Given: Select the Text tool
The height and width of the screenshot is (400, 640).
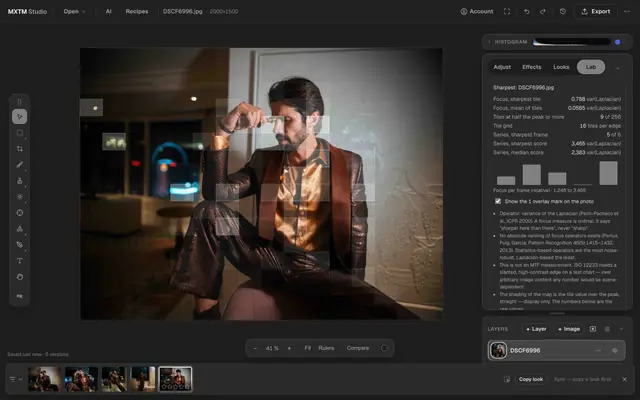Looking at the screenshot, I should tap(19, 261).
